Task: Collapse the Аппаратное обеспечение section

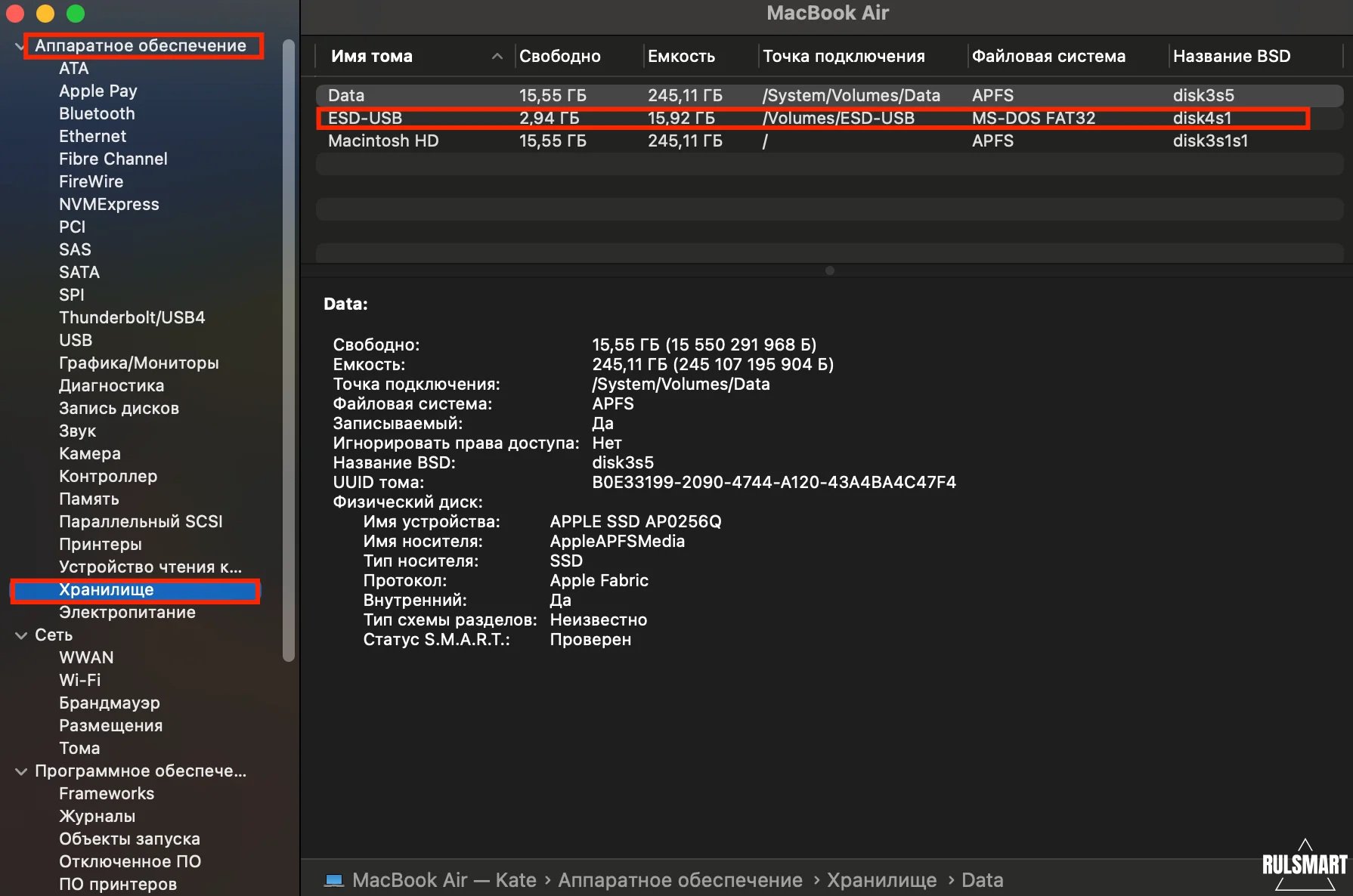Action: click(19, 46)
